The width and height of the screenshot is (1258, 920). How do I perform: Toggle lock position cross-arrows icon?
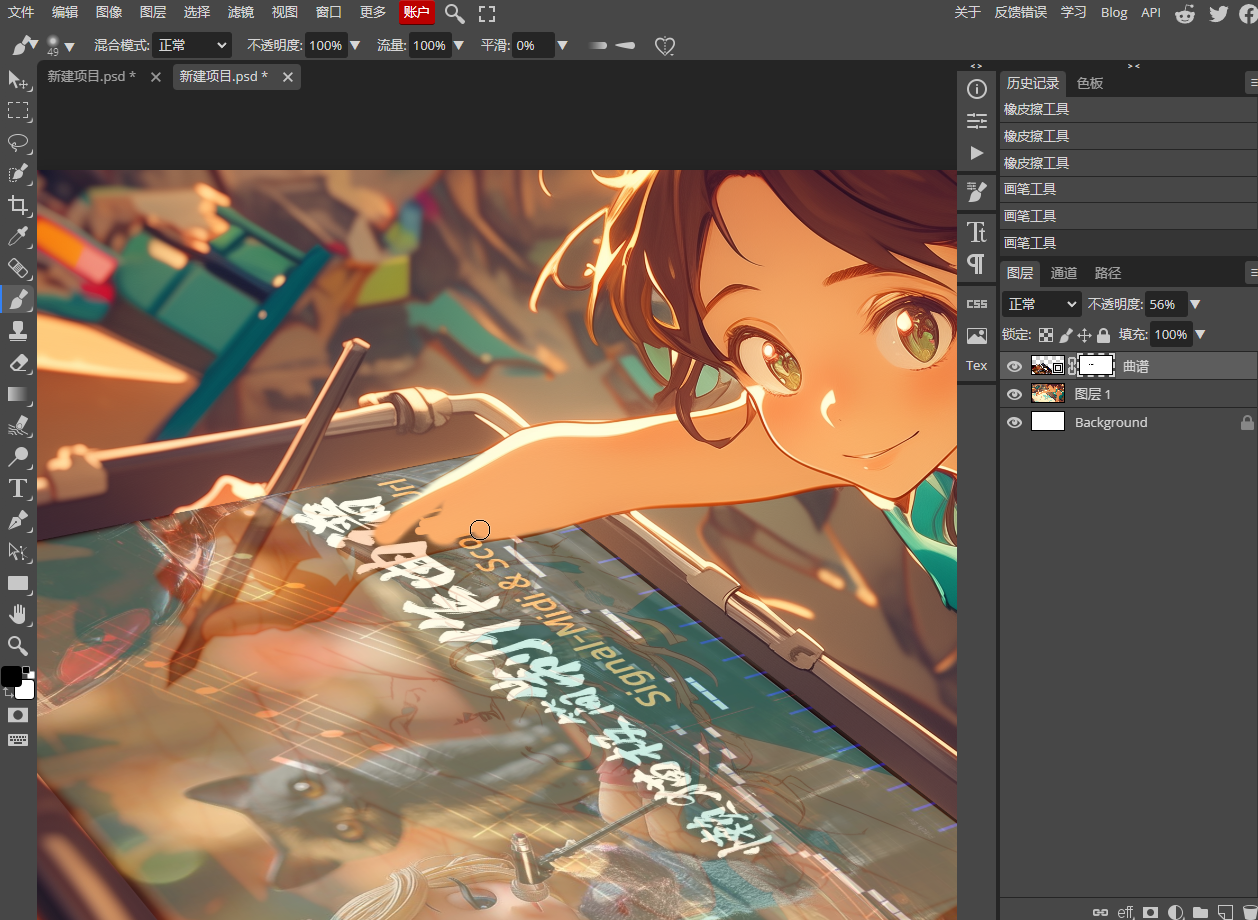(1084, 335)
